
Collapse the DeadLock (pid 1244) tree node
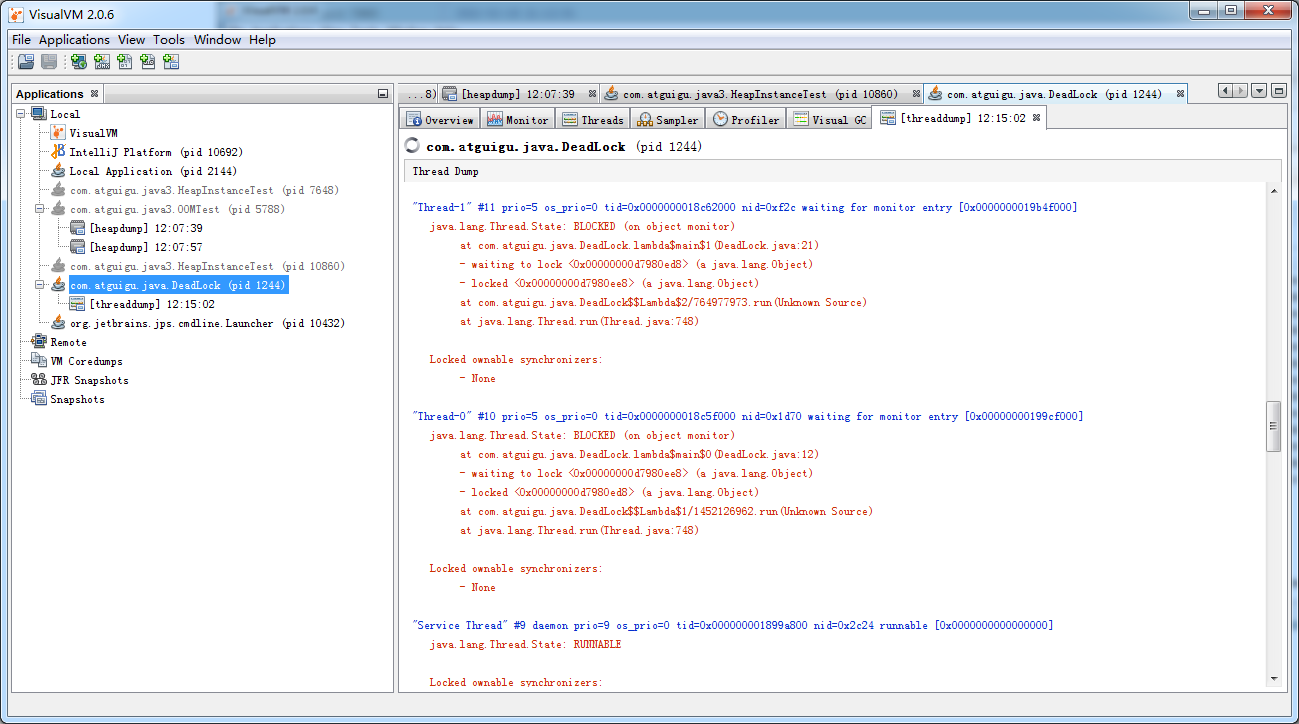(x=41, y=285)
